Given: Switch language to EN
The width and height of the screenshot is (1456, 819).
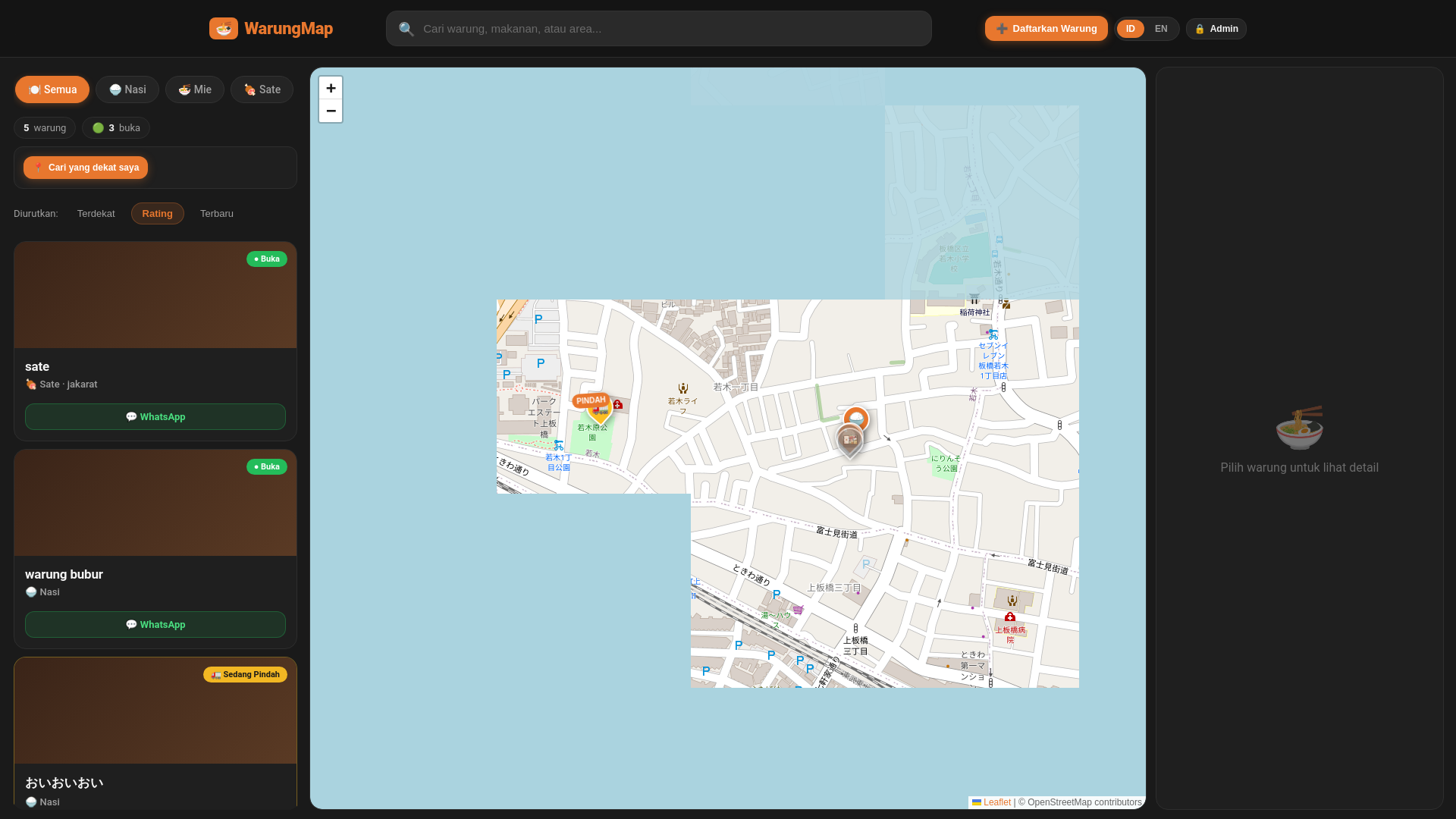Looking at the screenshot, I should coord(1161,29).
